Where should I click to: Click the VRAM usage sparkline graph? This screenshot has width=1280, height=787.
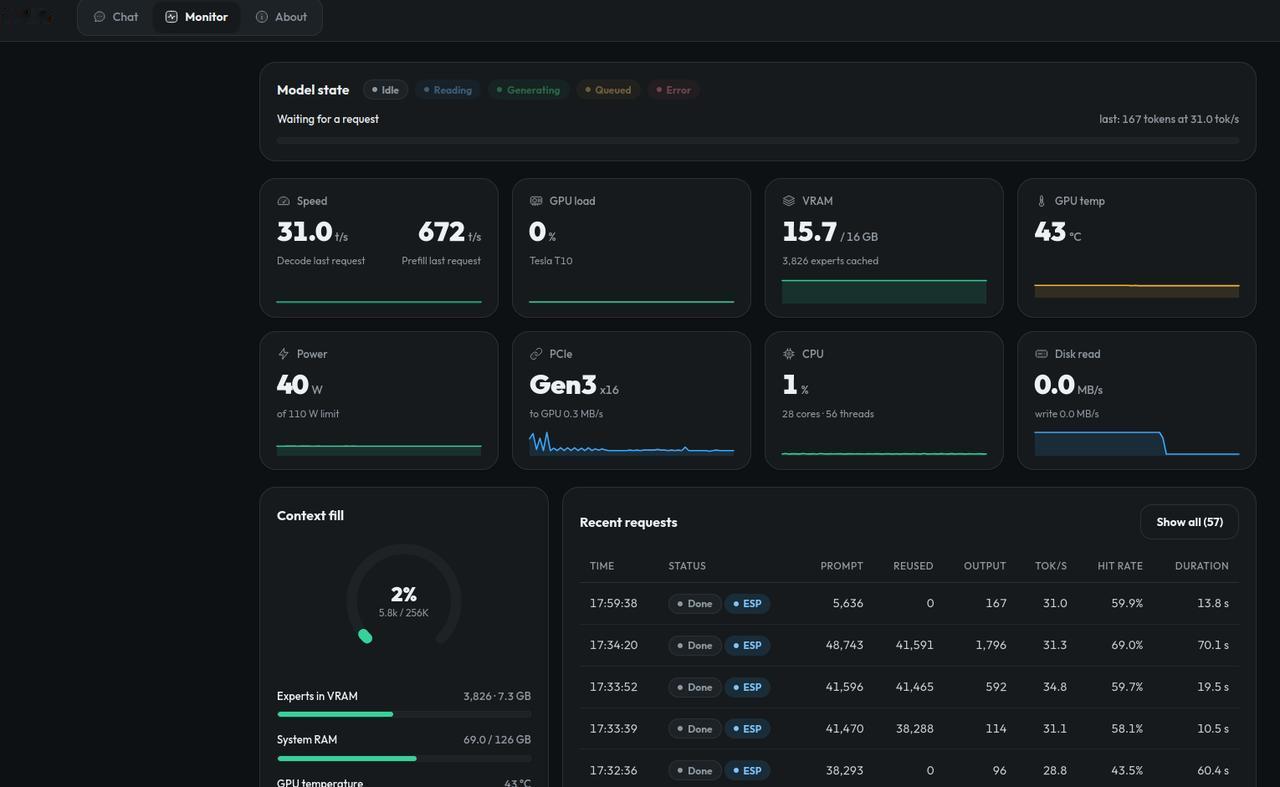(884, 291)
